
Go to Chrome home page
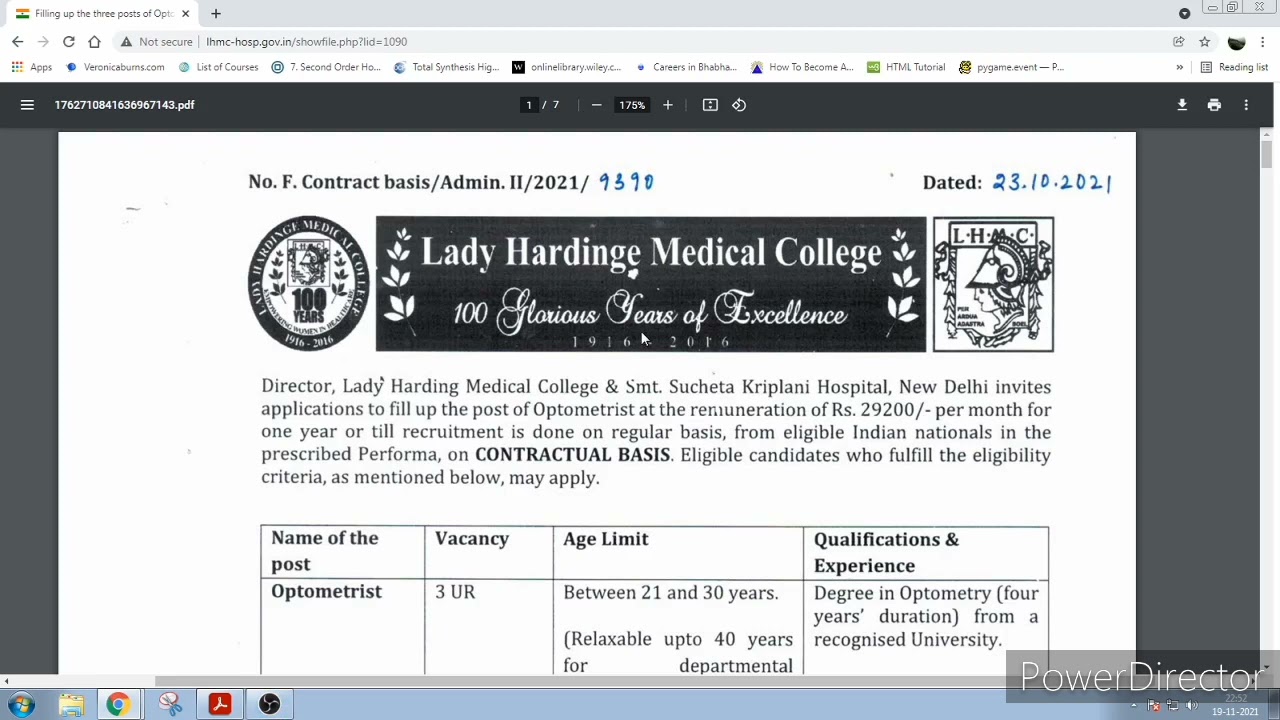(94, 42)
